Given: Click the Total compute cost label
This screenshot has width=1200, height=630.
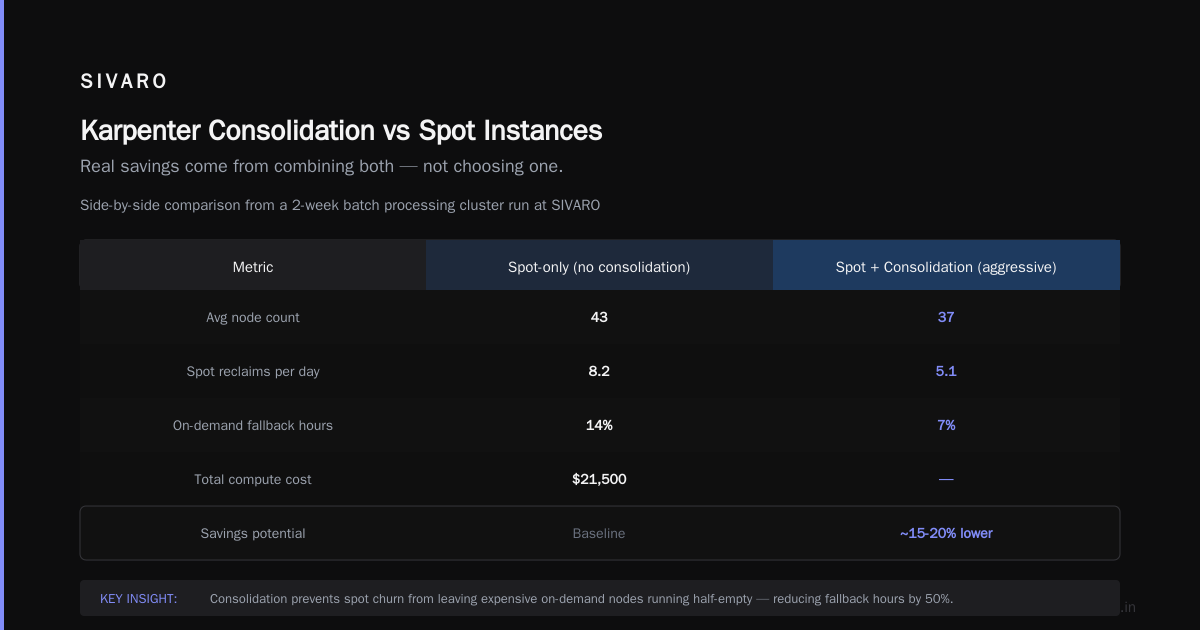Looking at the screenshot, I should click(253, 479).
